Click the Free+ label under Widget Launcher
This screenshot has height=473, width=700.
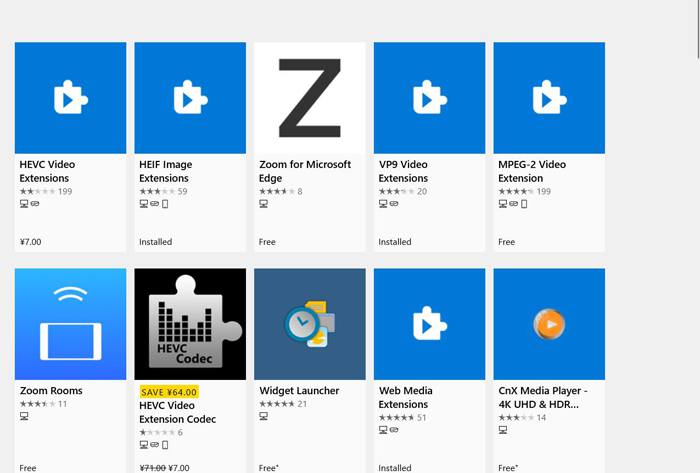click(x=269, y=468)
